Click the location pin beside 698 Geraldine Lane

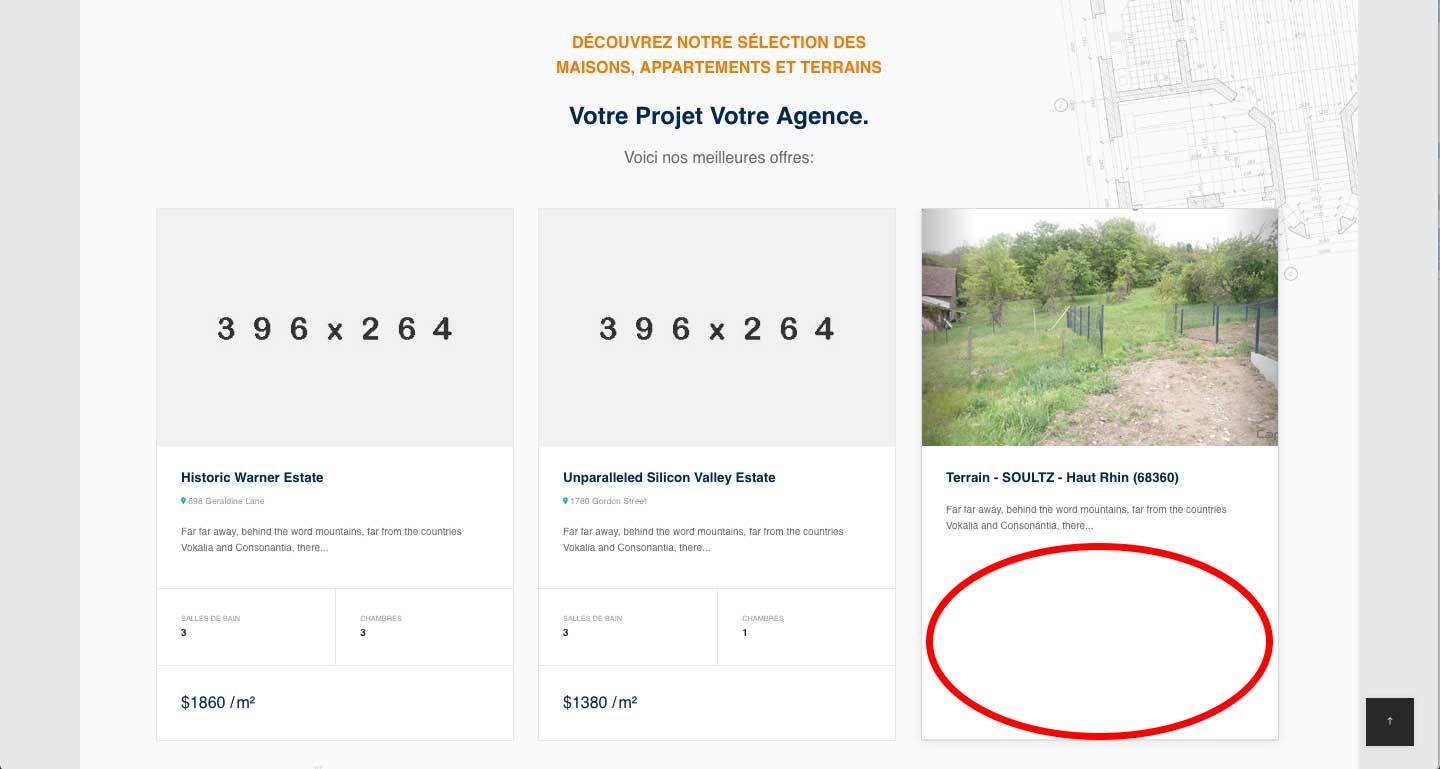tap(183, 501)
